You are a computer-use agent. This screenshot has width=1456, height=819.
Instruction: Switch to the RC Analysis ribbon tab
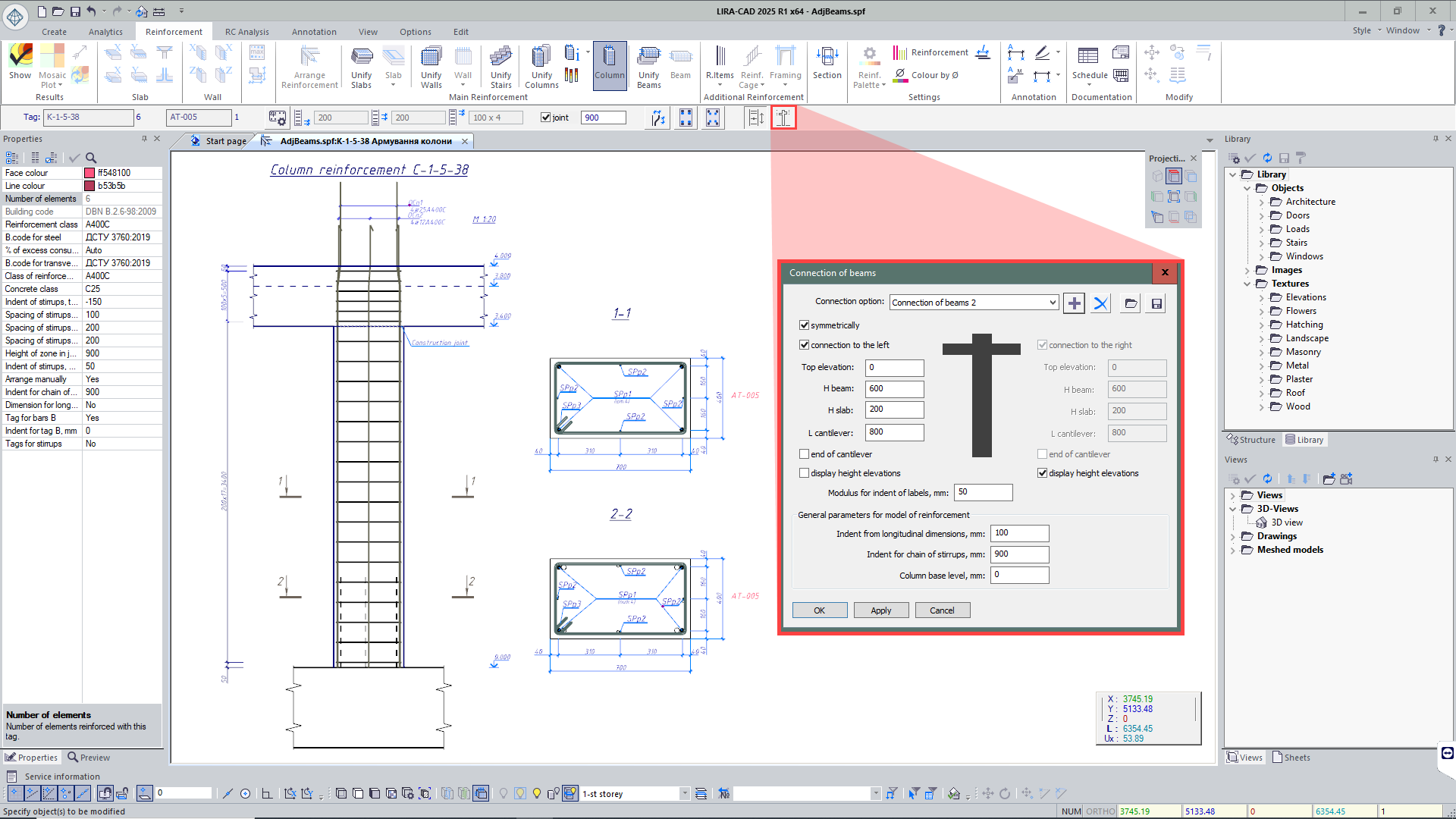(x=246, y=32)
